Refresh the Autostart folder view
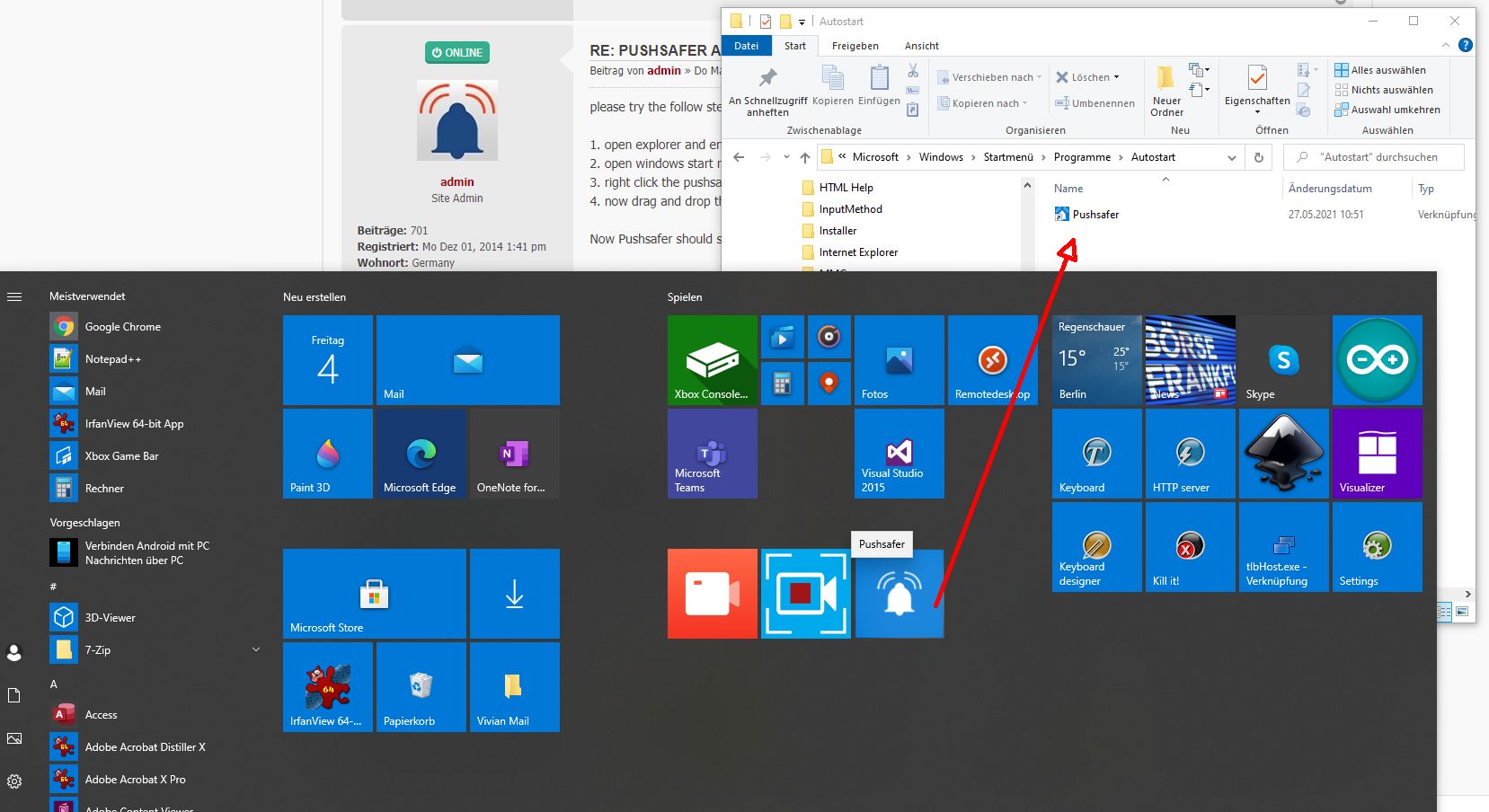Viewport: 1489px width, 812px height. point(1258,157)
